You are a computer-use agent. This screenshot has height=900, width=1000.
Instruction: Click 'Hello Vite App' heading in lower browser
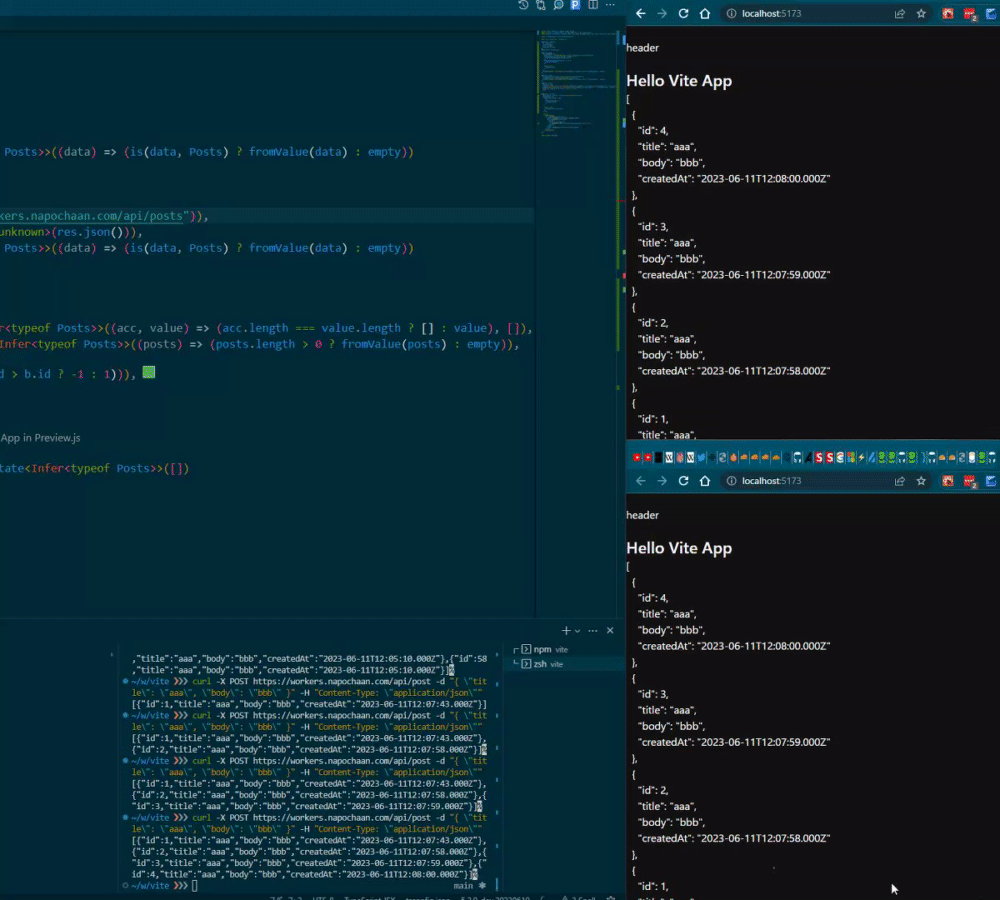click(679, 549)
